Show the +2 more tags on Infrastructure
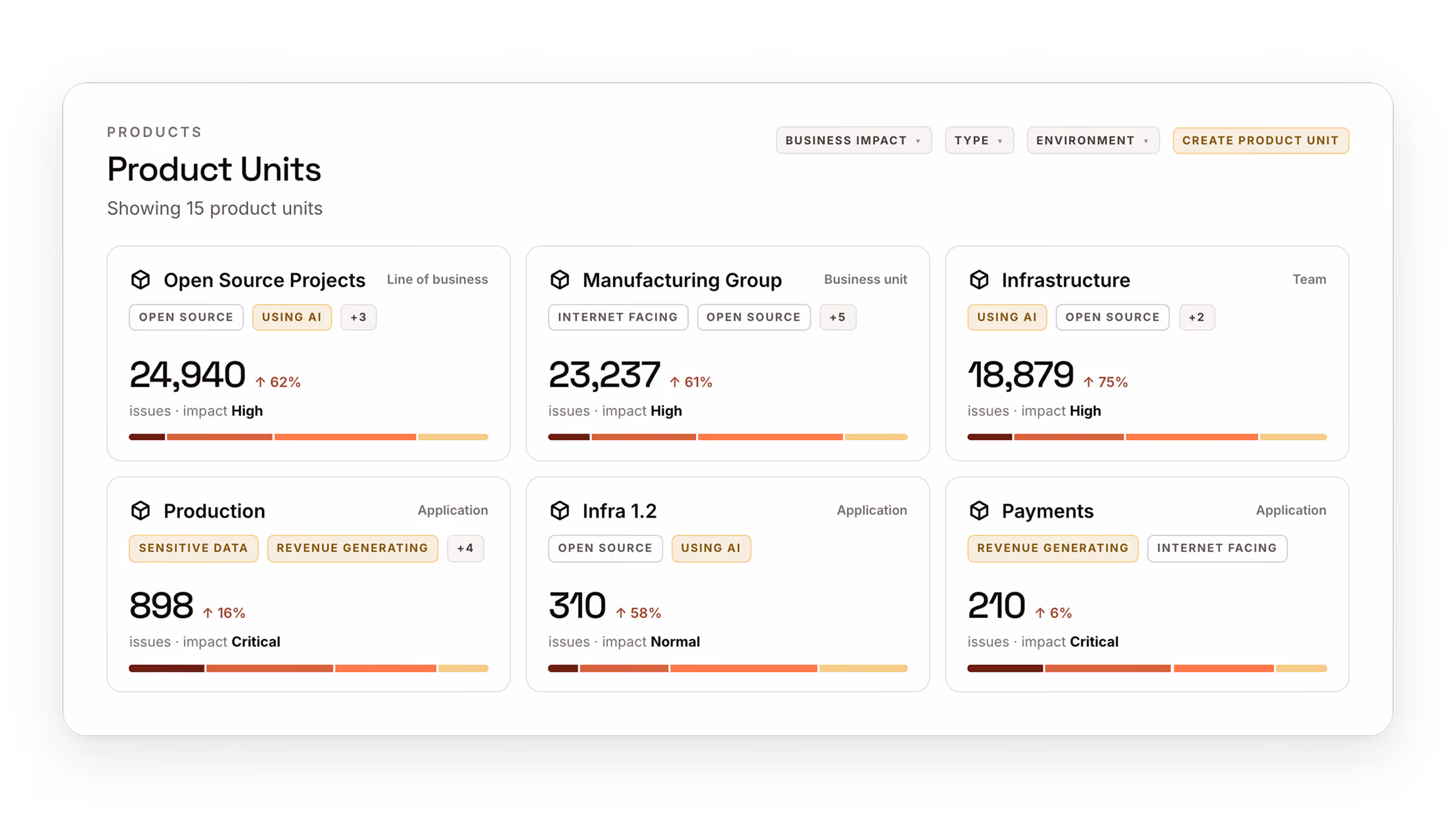The width and height of the screenshot is (1456, 819). click(1196, 317)
